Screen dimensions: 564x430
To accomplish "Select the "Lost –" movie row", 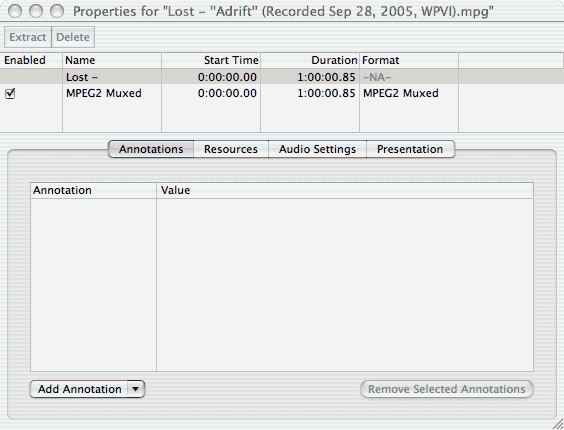I will pos(282,77).
